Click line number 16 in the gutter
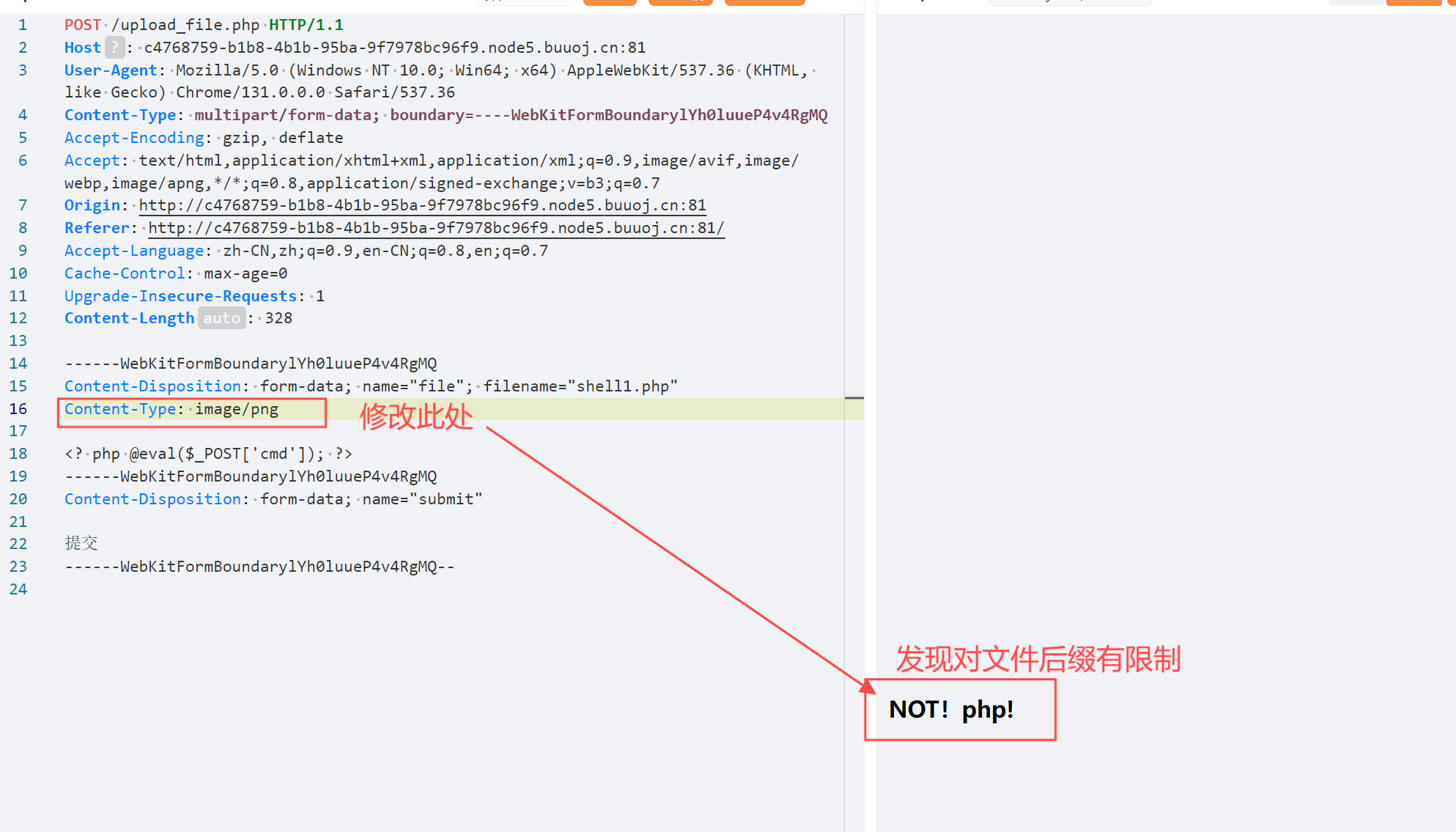 (18, 409)
